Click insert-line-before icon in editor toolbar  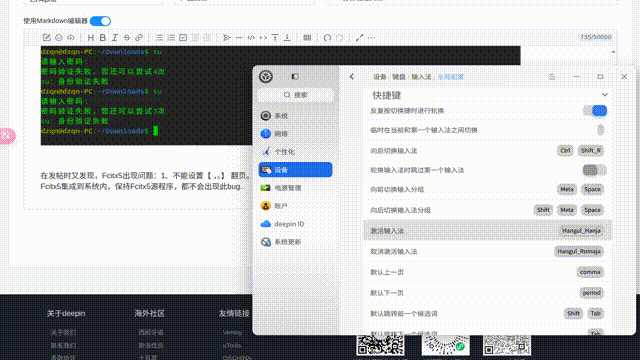click(x=275, y=38)
